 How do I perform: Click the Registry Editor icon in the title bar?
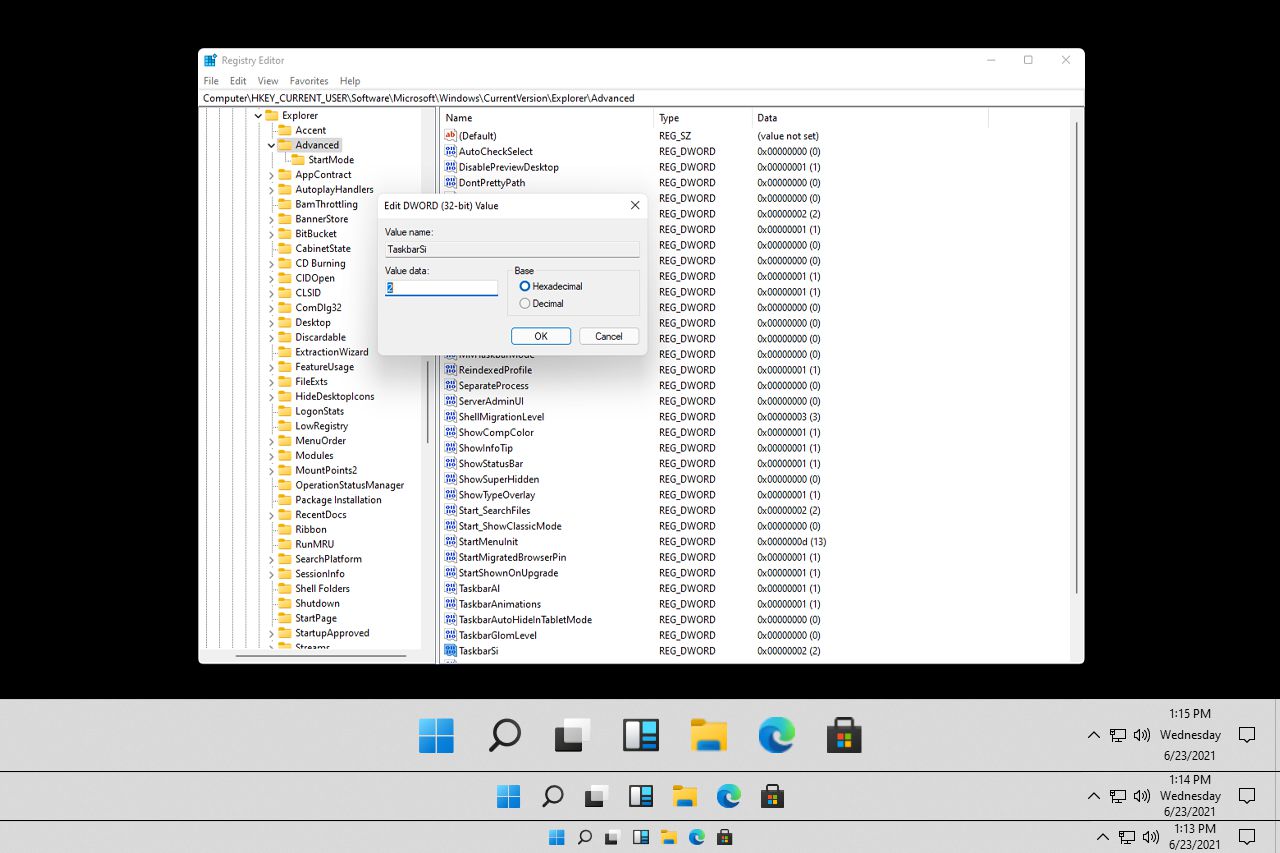[209, 59]
